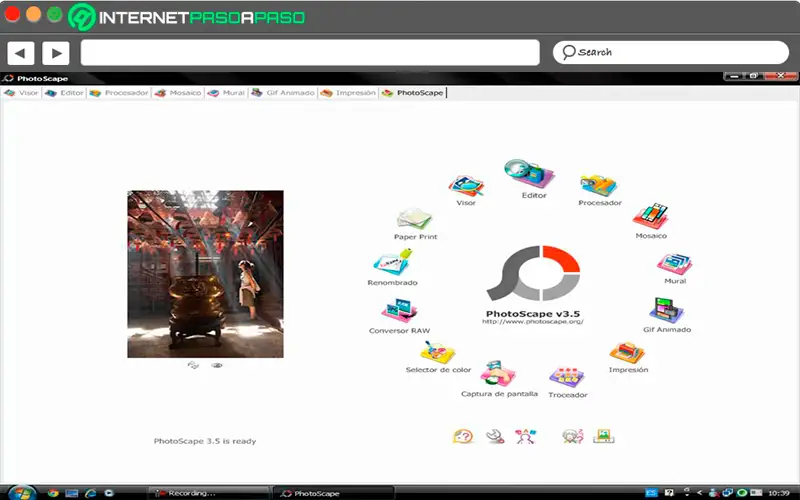Switch to the Mosaico tab
Viewport: 800px width, 500px height.
tap(178, 93)
